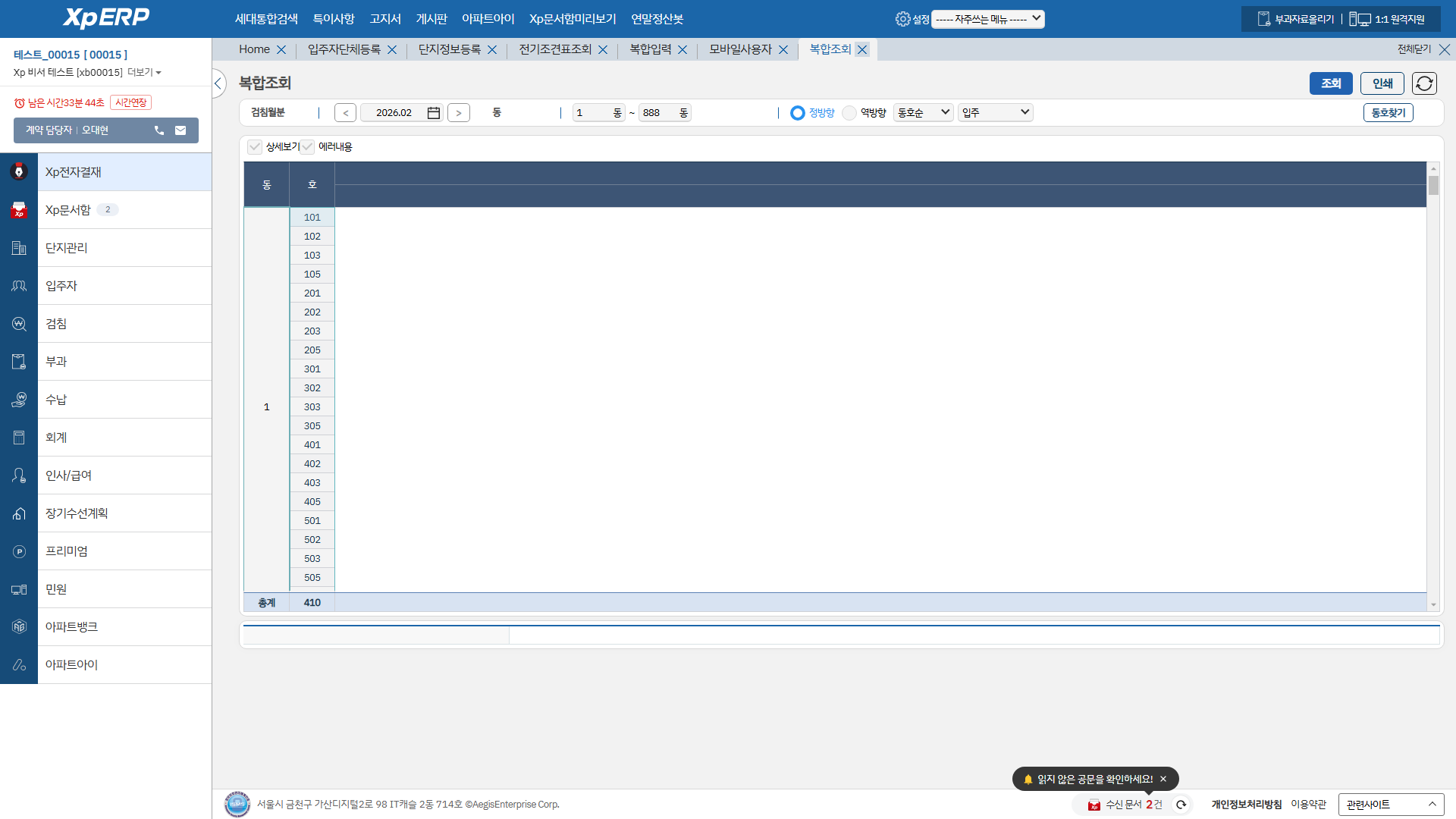The image size is (1456, 819).
Task: Collapse the left sidebar with the arrow
Action: point(218,83)
